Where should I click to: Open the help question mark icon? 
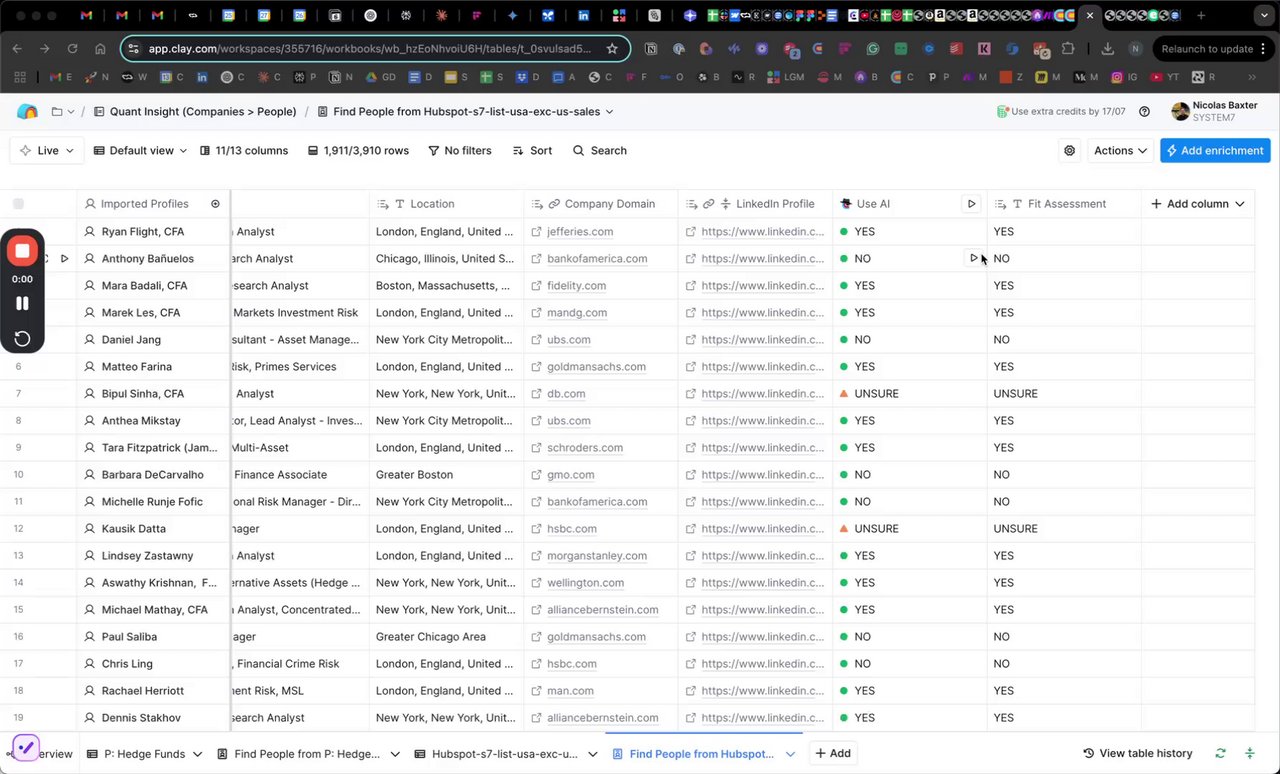pos(1144,112)
